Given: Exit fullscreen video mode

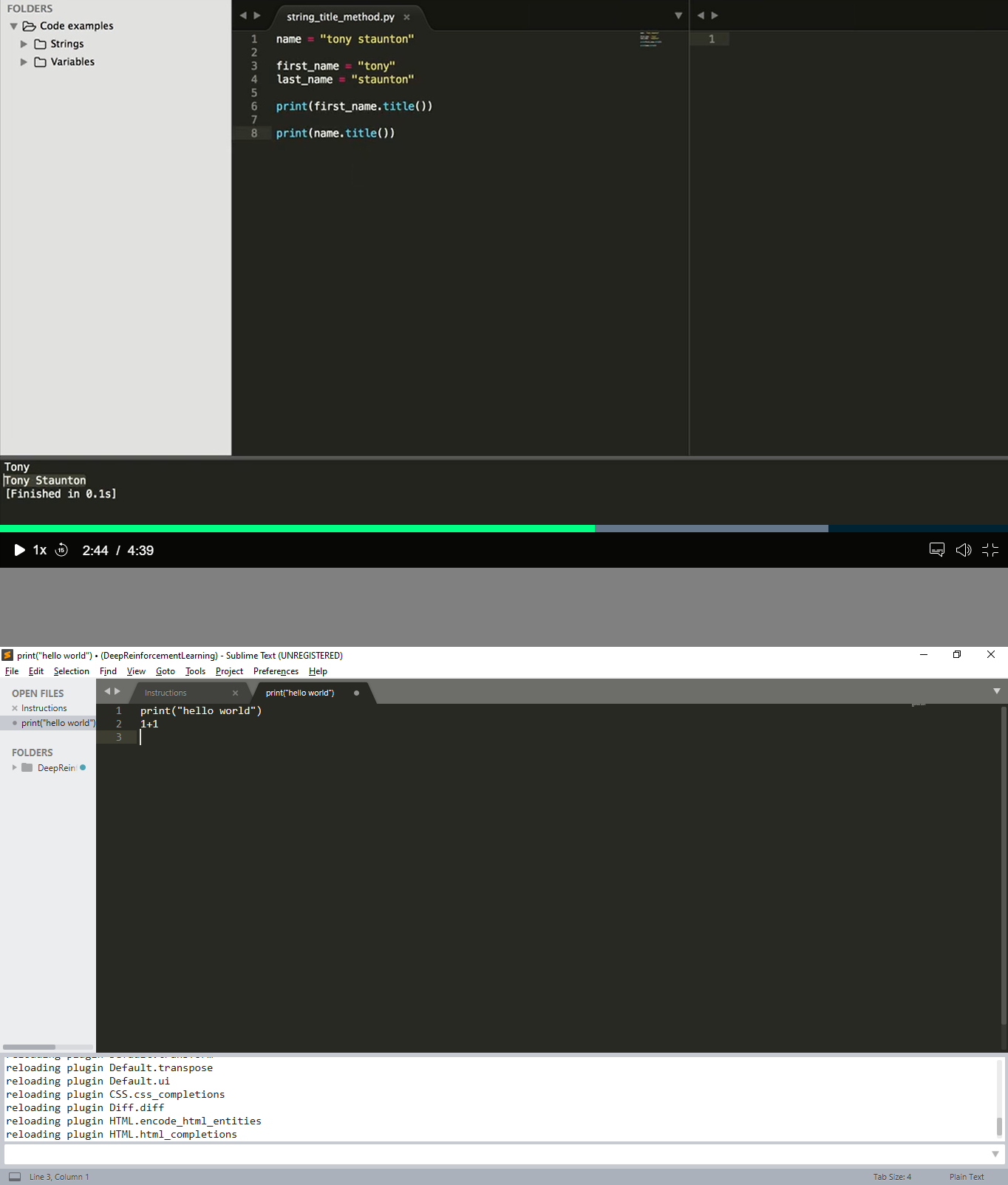Looking at the screenshot, I should [990, 550].
